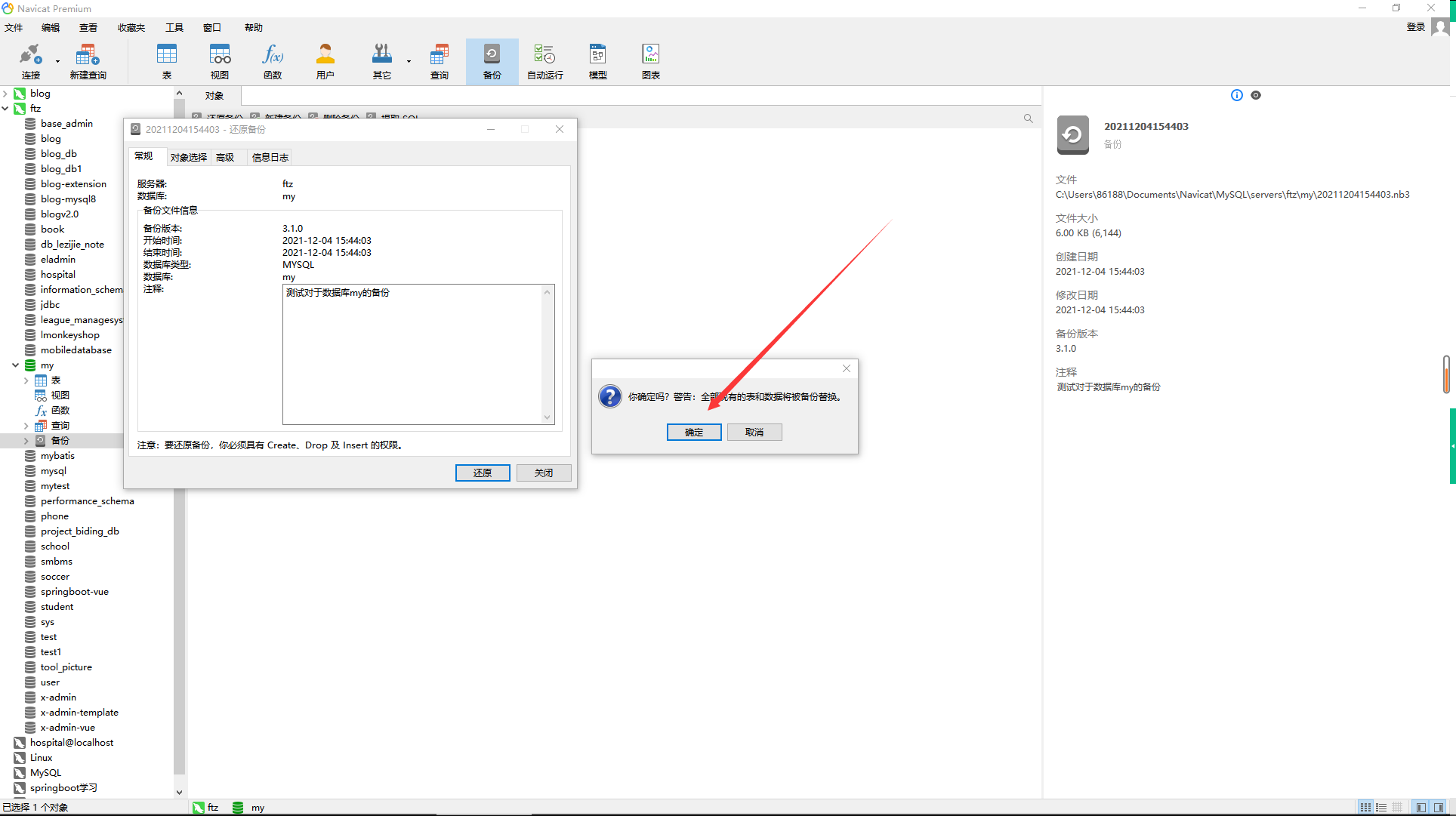The height and width of the screenshot is (816, 1456).
Task: Click the blog connection icon in the tree
Action: click(x=20, y=94)
